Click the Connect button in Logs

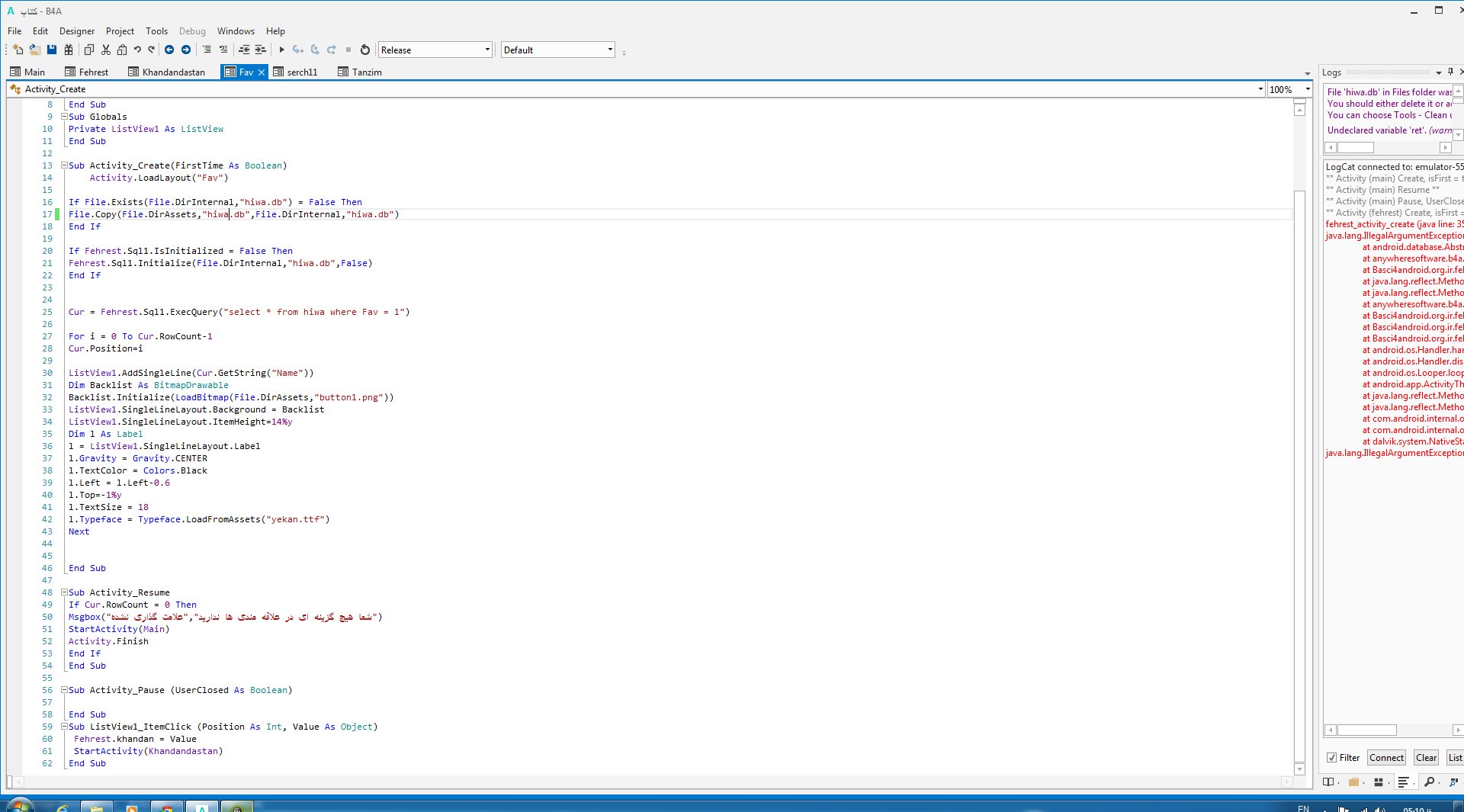(x=1385, y=757)
